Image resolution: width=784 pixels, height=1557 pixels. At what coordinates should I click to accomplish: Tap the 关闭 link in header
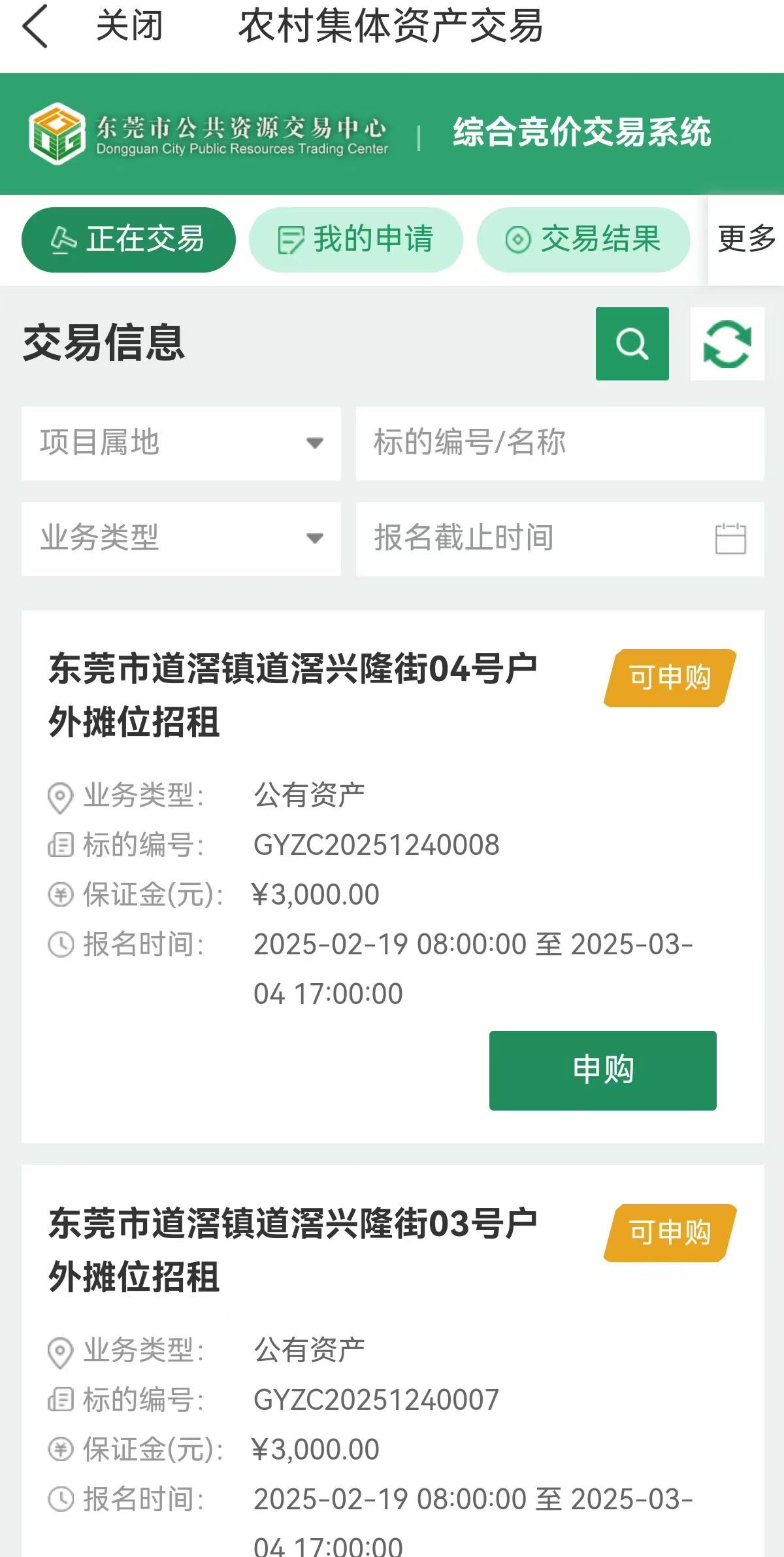129,26
